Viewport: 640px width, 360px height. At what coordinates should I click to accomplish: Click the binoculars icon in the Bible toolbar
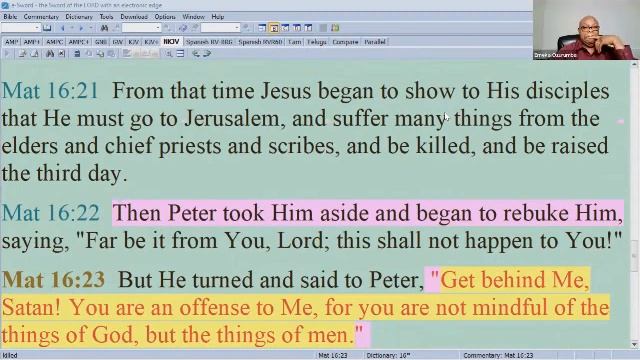(x=50, y=53)
